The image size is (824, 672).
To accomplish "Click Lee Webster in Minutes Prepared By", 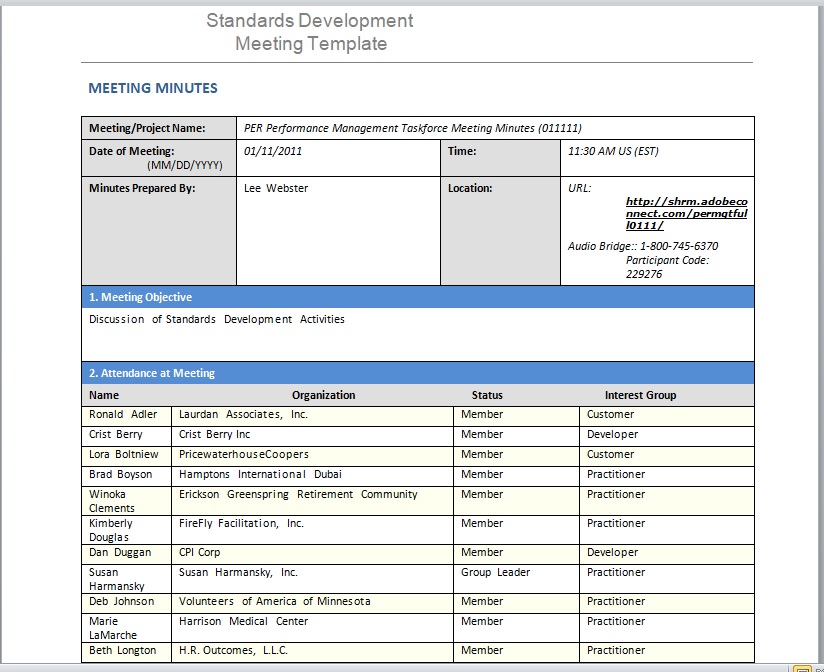I will click(276, 188).
